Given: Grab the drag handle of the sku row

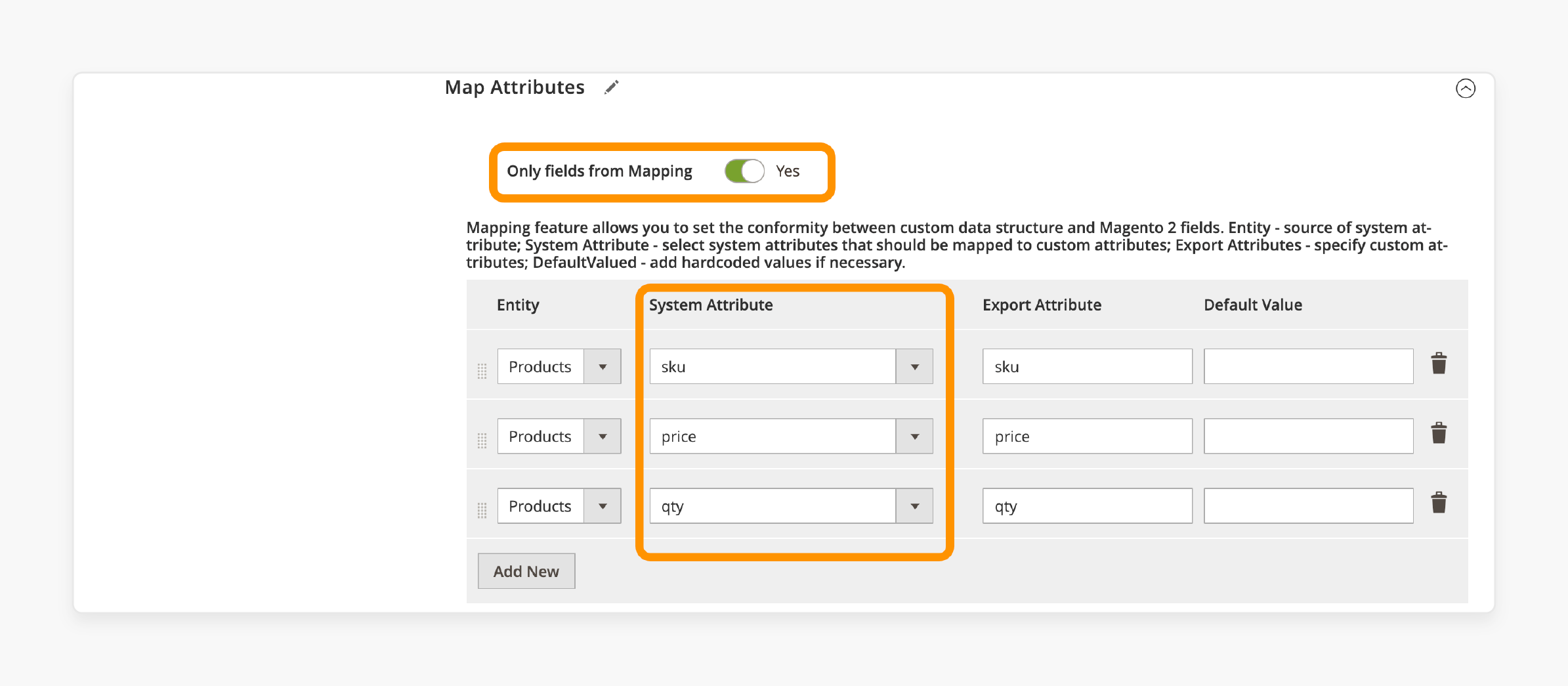Looking at the screenshot, I should pyautogui.click(x=482, y=371).
